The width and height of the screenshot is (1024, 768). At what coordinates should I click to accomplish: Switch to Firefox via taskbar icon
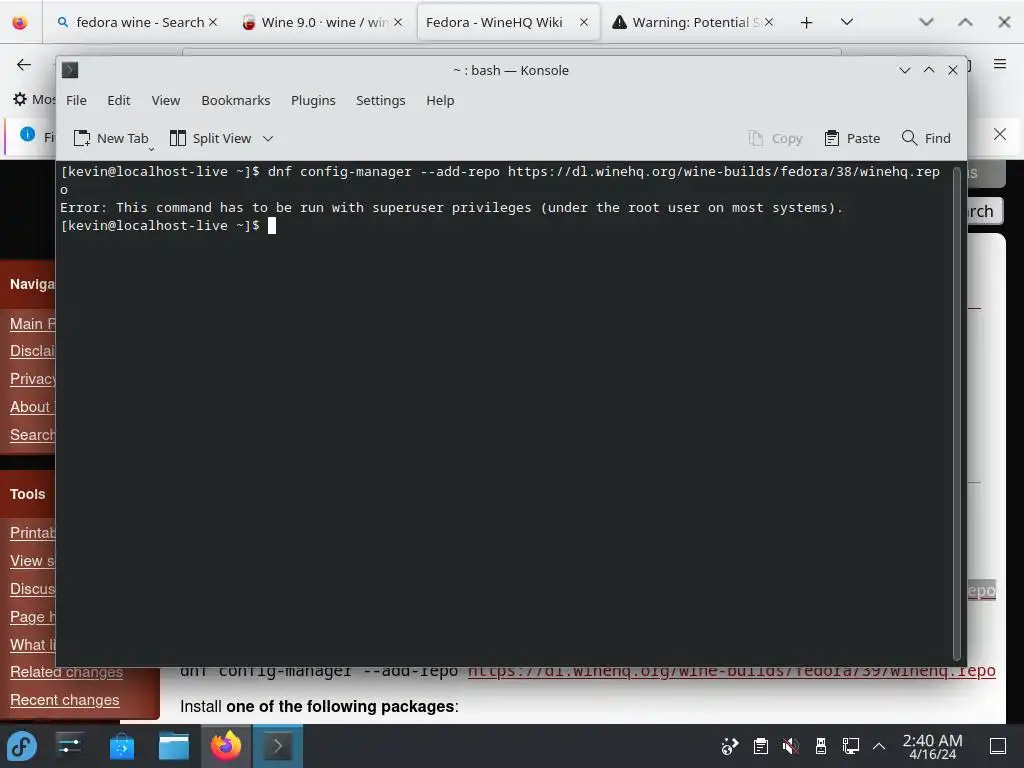pos(225,746)
